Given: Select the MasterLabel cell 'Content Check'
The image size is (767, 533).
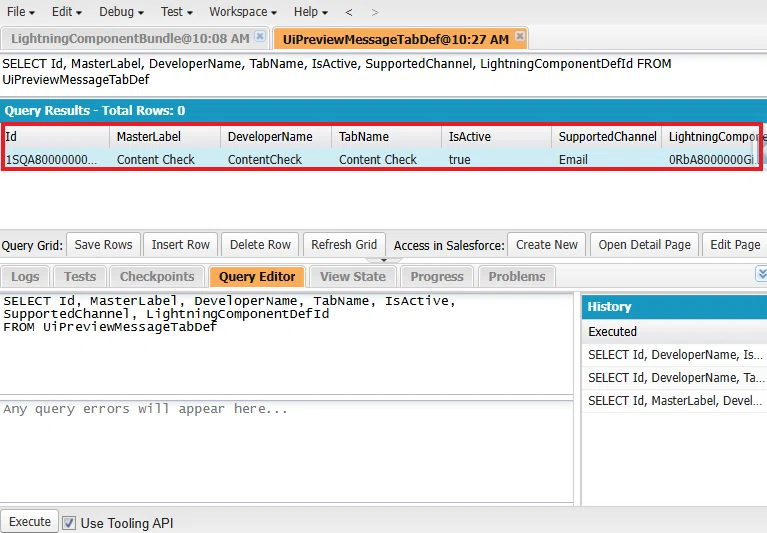Looking at the screenshot, I should (165, 159).
